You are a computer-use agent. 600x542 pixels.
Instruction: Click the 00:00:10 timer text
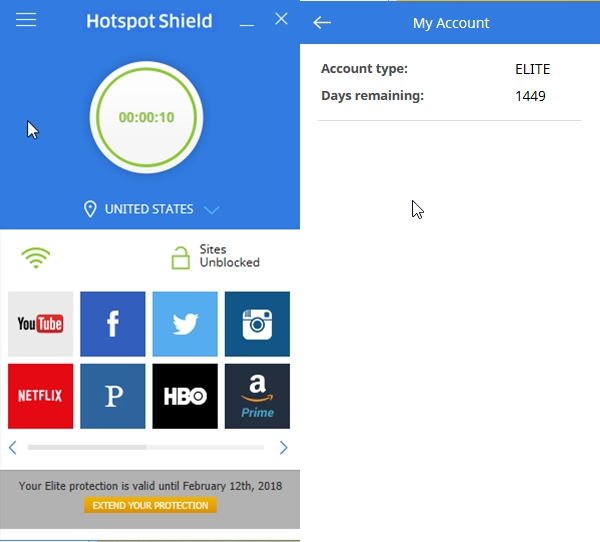coord(146,118)
